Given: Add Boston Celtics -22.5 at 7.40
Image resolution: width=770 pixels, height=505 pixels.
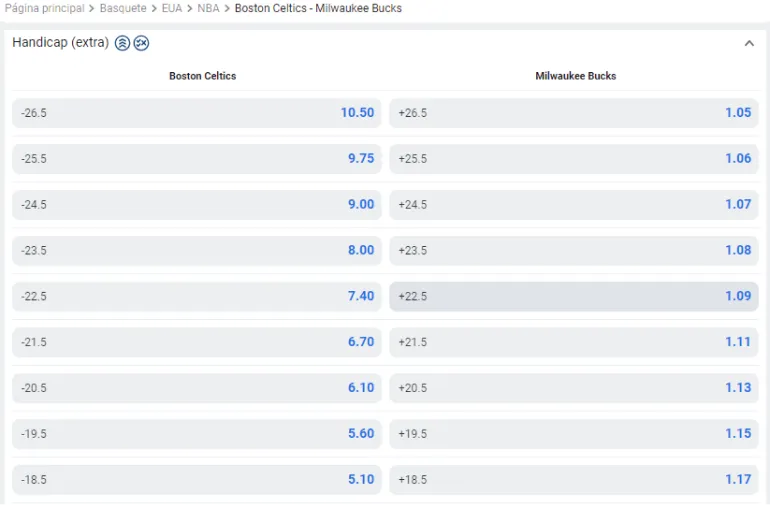Looking at the screenshot, I should (197, 297).
